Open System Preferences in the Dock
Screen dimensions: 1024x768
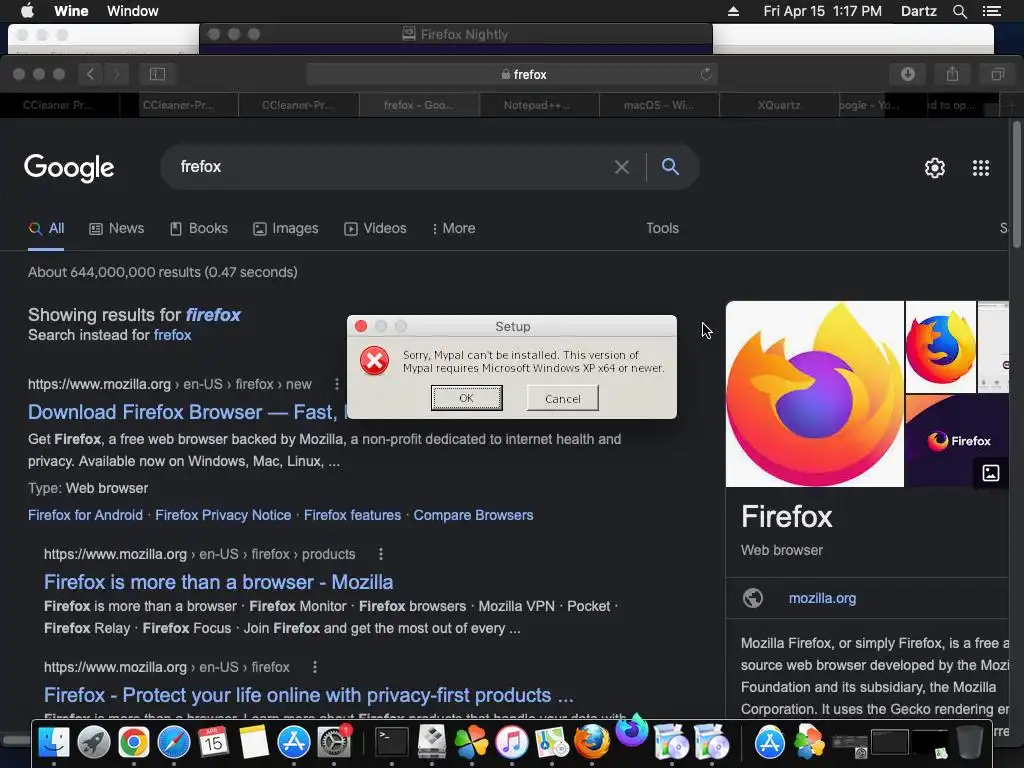tap(334, 742)
